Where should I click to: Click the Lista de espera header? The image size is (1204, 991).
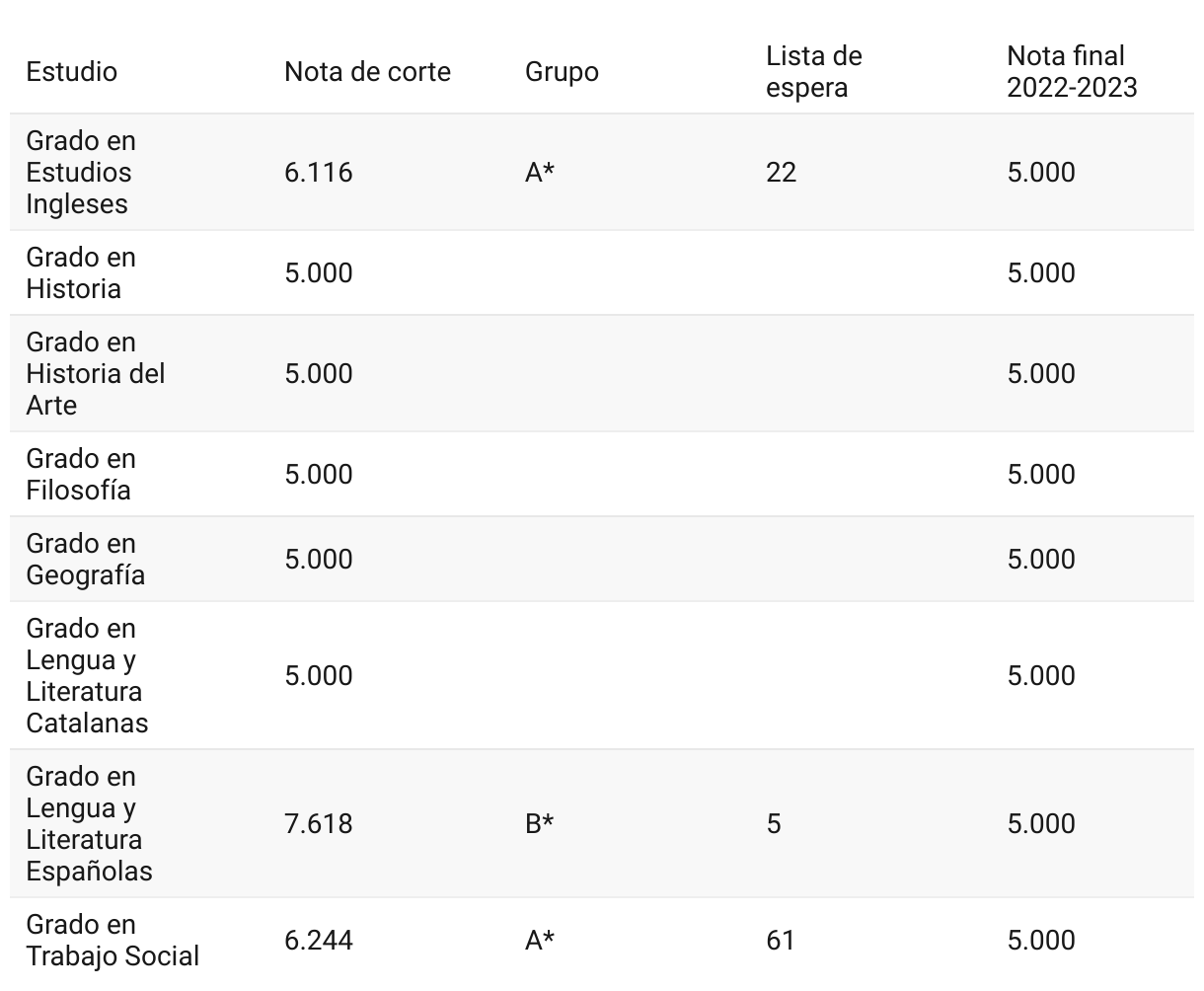pyautogui.click(x=813, y=72)
